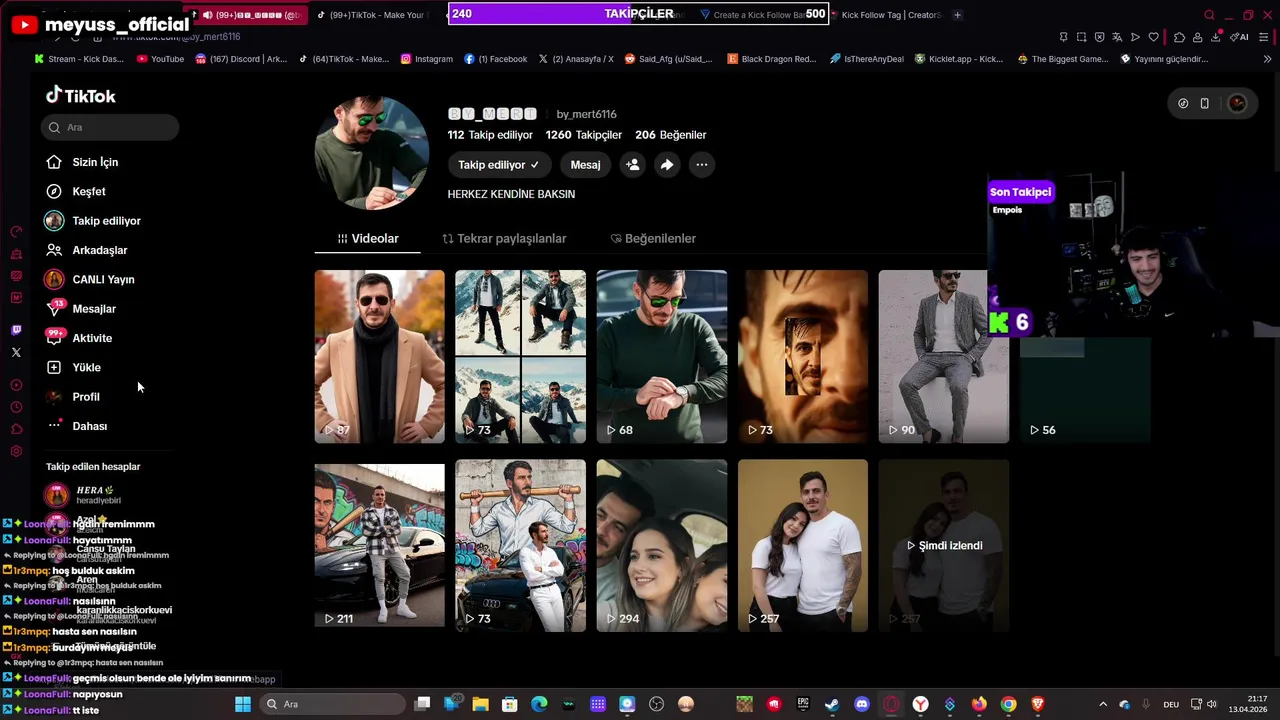Open the beige-coat video with 87 views

click(379, 356)
